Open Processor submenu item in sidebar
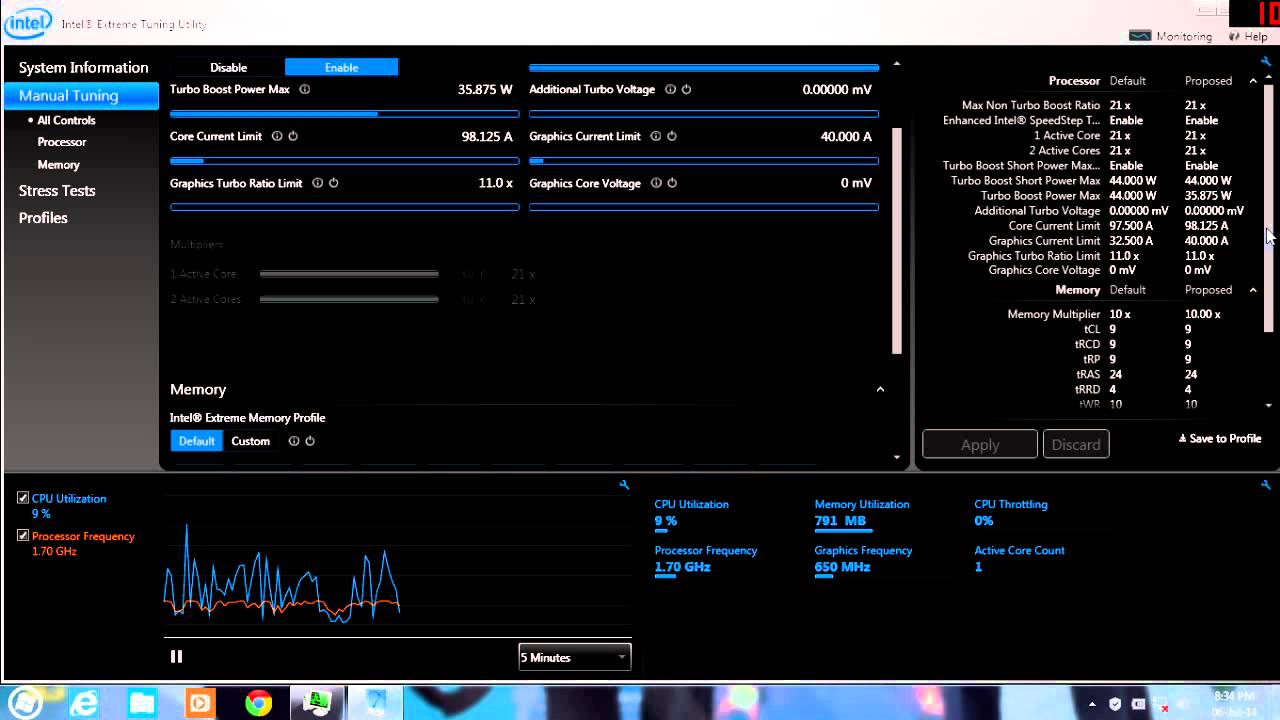 pos(62,142)
